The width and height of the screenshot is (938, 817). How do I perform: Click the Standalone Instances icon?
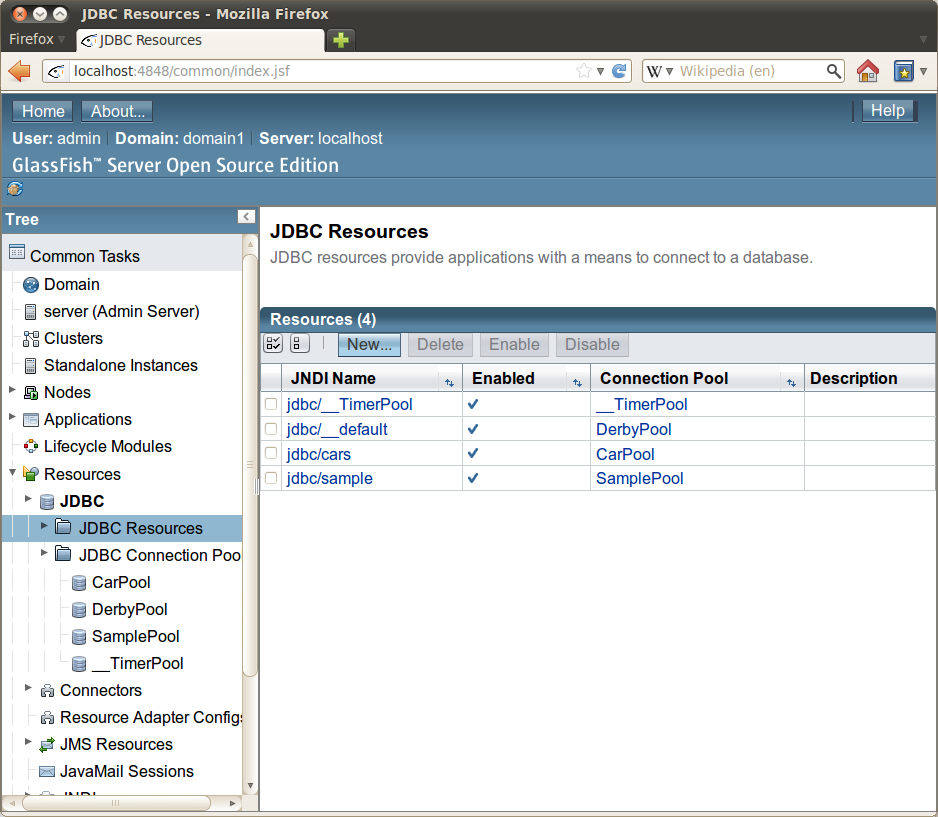[x=30, y=365]
